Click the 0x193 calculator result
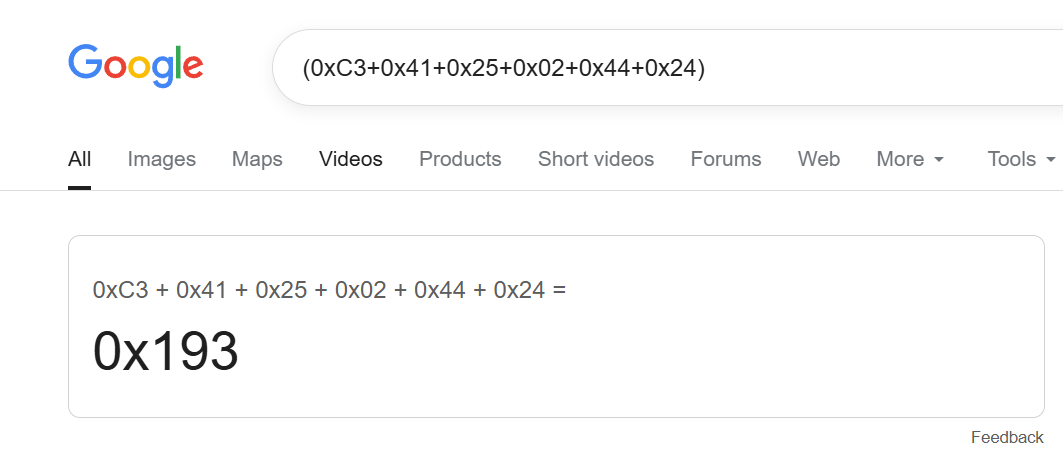The height and width of the screenshot is (473, 1063). (x=166, y=351)
